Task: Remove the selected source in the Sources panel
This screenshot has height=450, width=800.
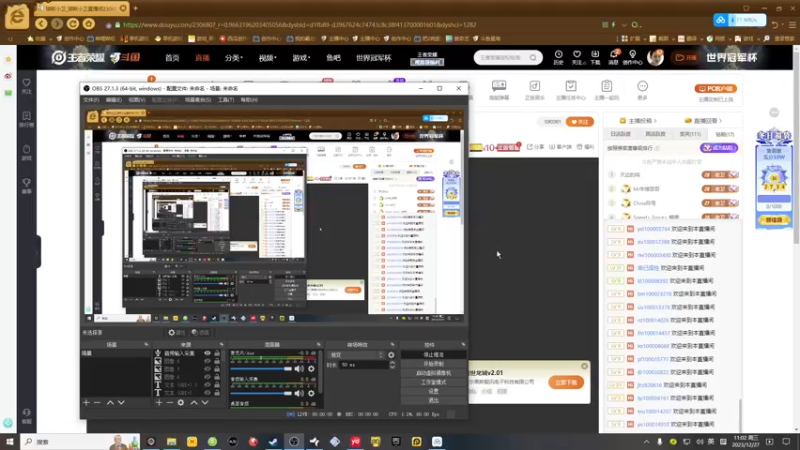Action: (169, 403)
